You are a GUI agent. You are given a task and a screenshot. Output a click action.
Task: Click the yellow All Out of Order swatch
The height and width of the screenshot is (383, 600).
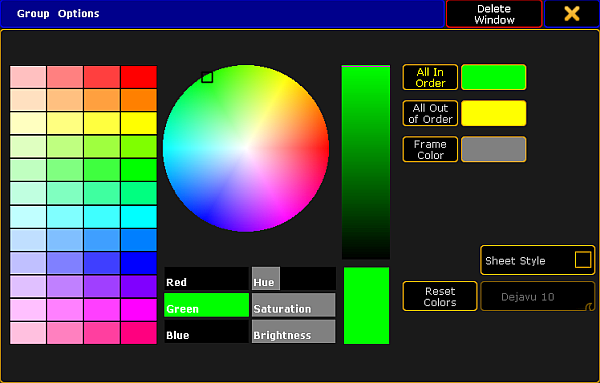(494, 113)
